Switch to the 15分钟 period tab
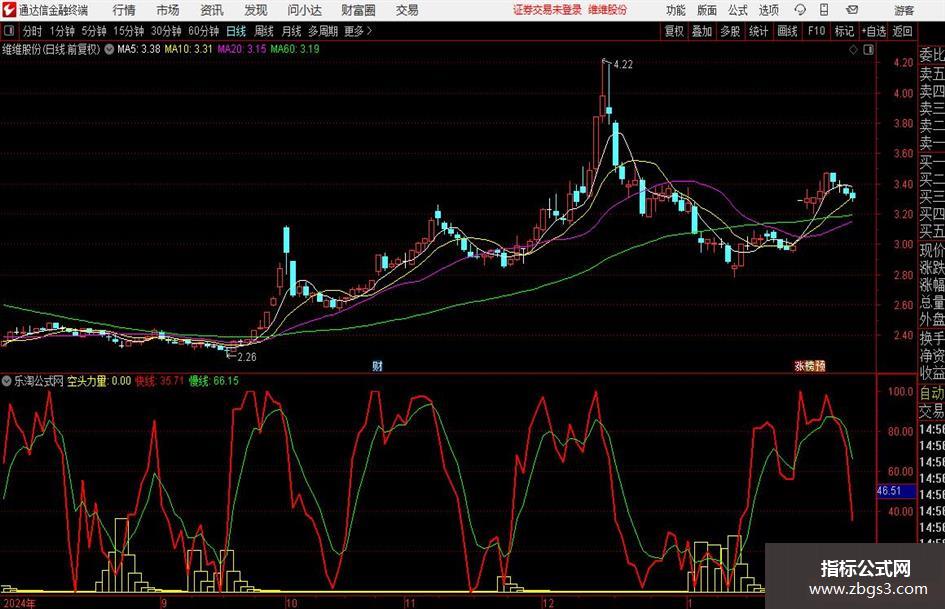This screenshot has height=609, width=945. [x=128, y=31]
